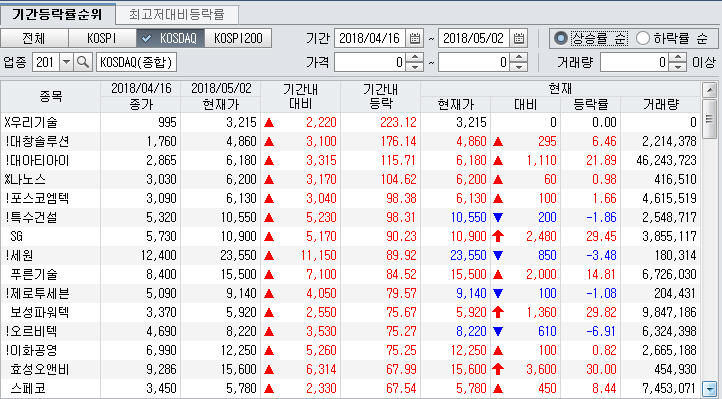The height and width of the screenshot is (399, 722).
Task: Select the !대창솔루션 stock row
Action: click(x=350, y=141)
